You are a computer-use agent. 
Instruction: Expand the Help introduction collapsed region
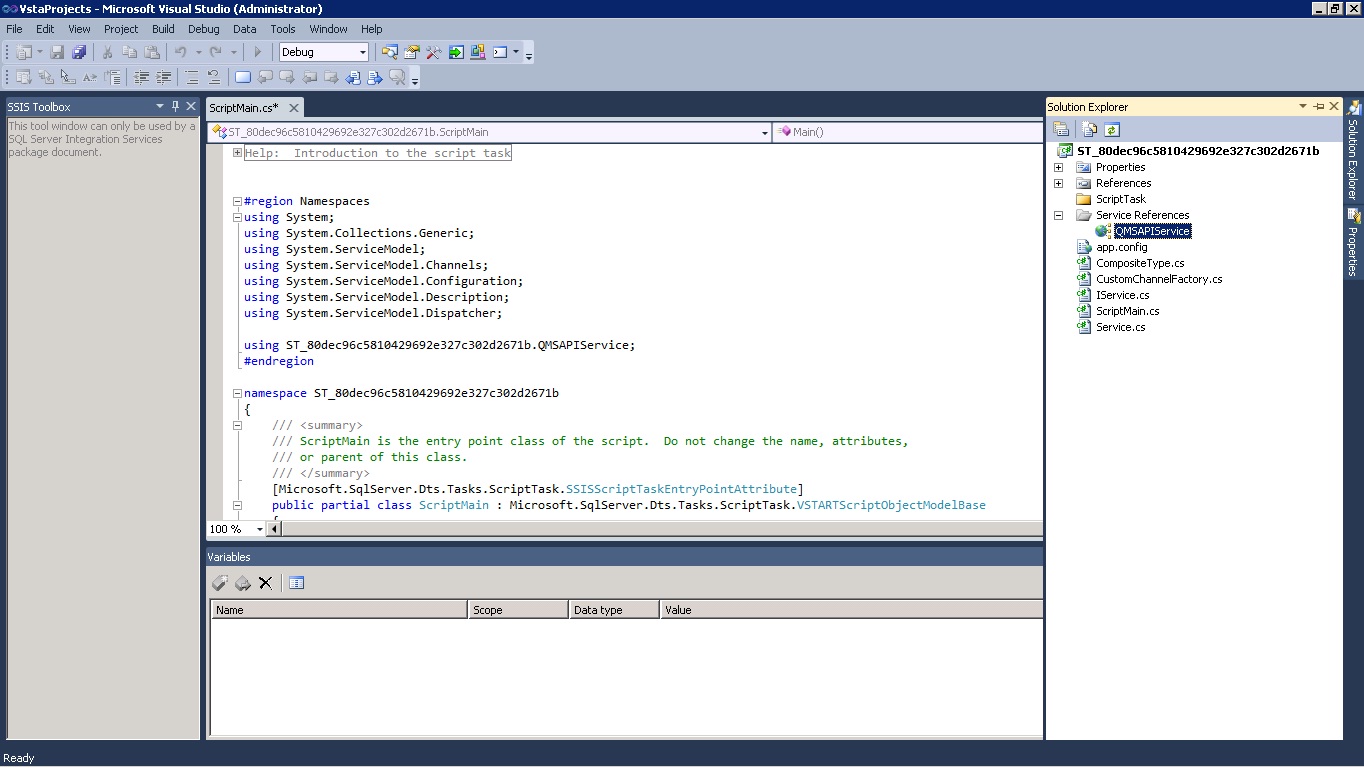pyautogui.click(x=237, y=153)
